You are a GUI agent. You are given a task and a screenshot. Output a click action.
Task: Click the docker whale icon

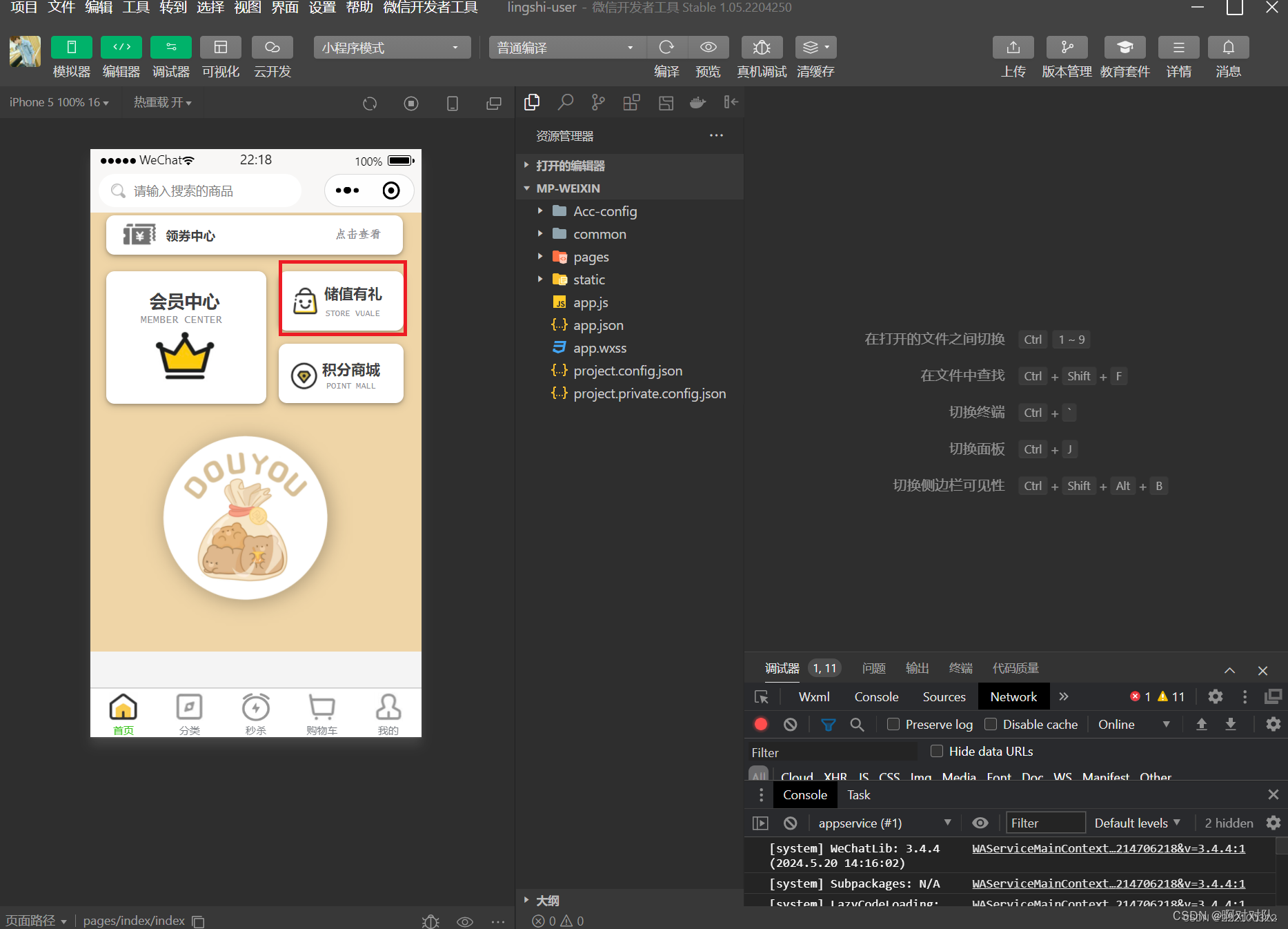click(x=698, y=103)
